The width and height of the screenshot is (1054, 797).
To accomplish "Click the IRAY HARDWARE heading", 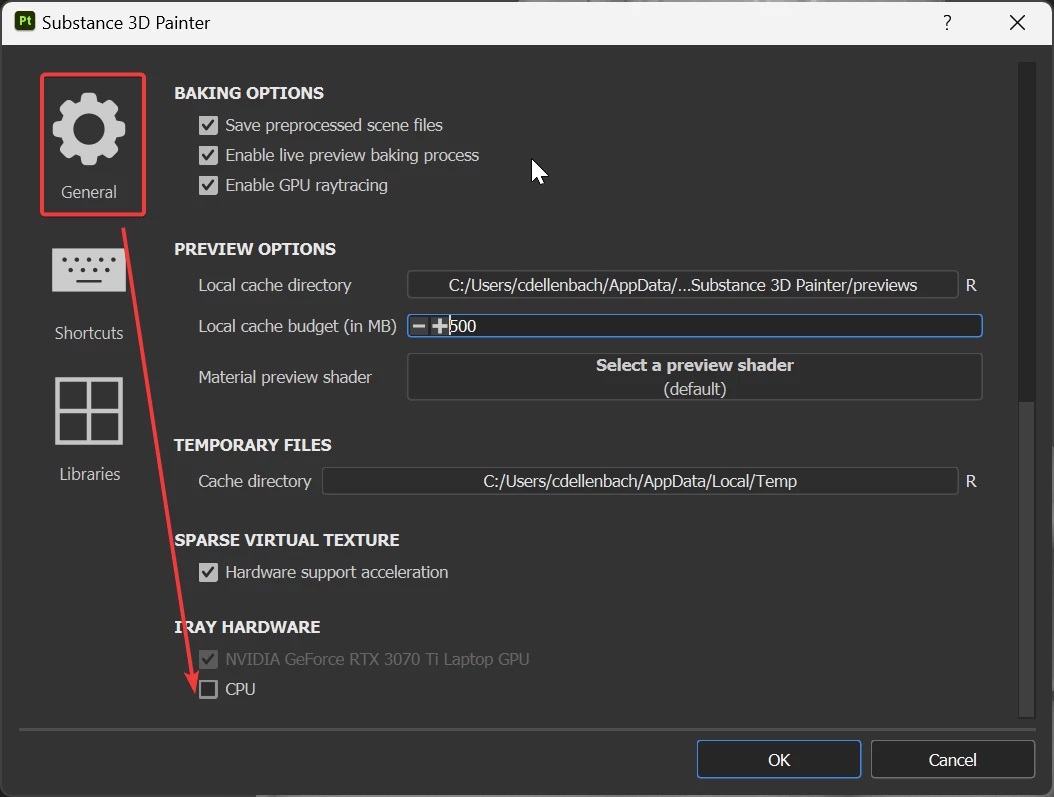I will pyautogui.click(x=247, y=627).
